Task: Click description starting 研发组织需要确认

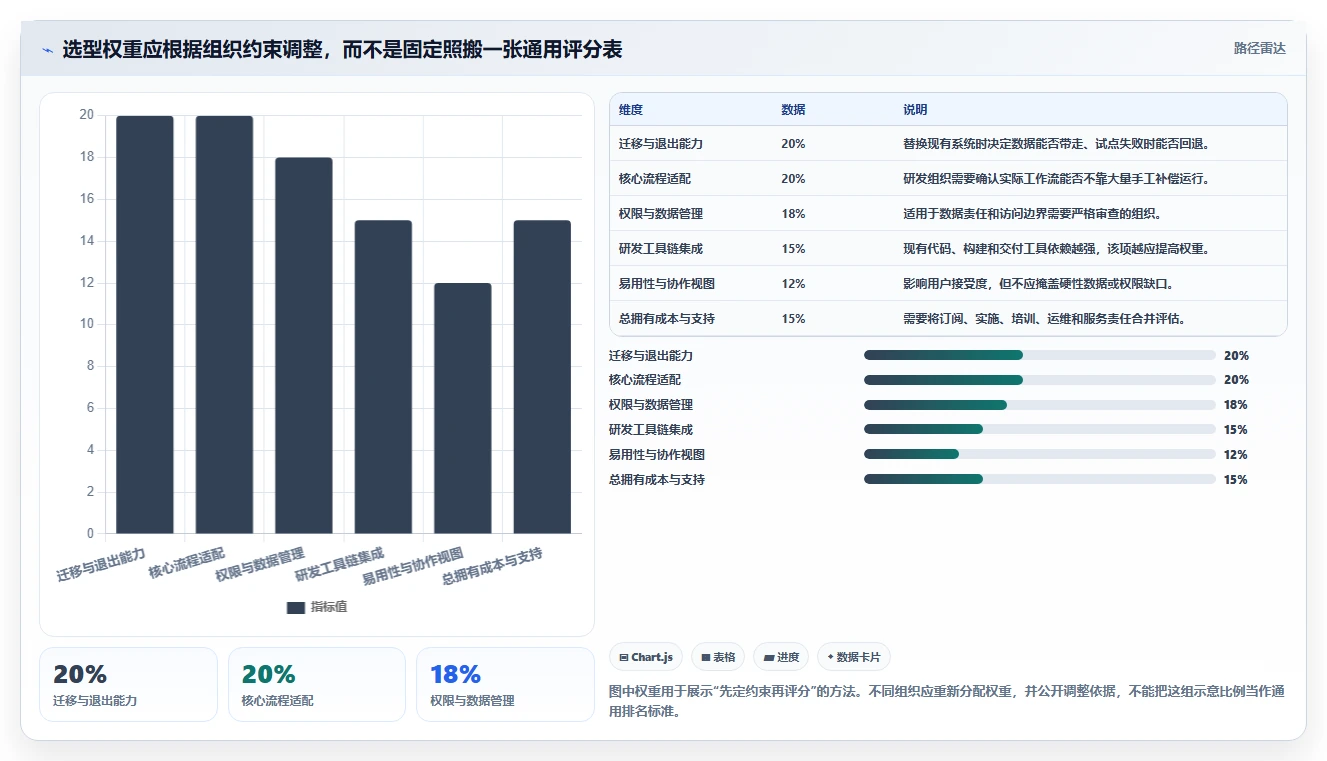Action: pos(1058,179)
